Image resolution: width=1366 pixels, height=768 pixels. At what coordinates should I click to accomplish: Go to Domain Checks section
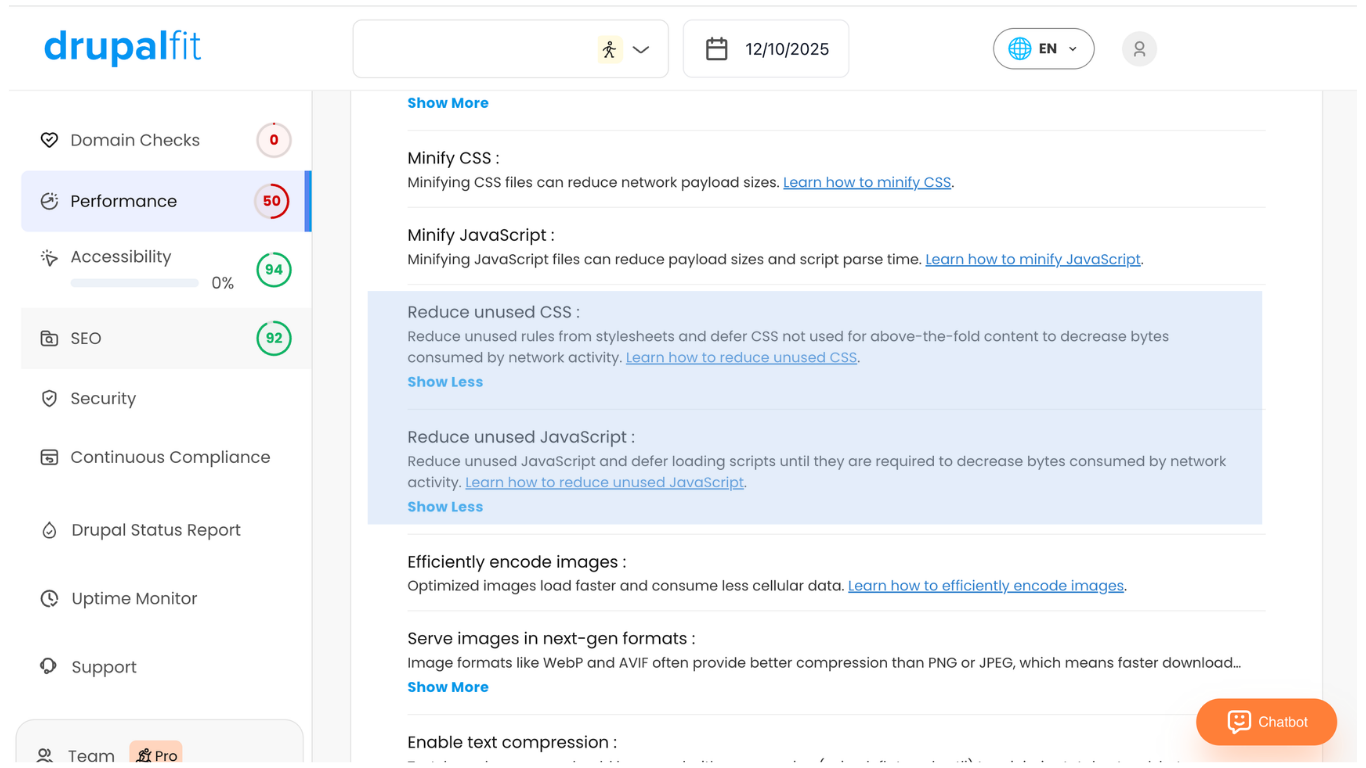165,140
